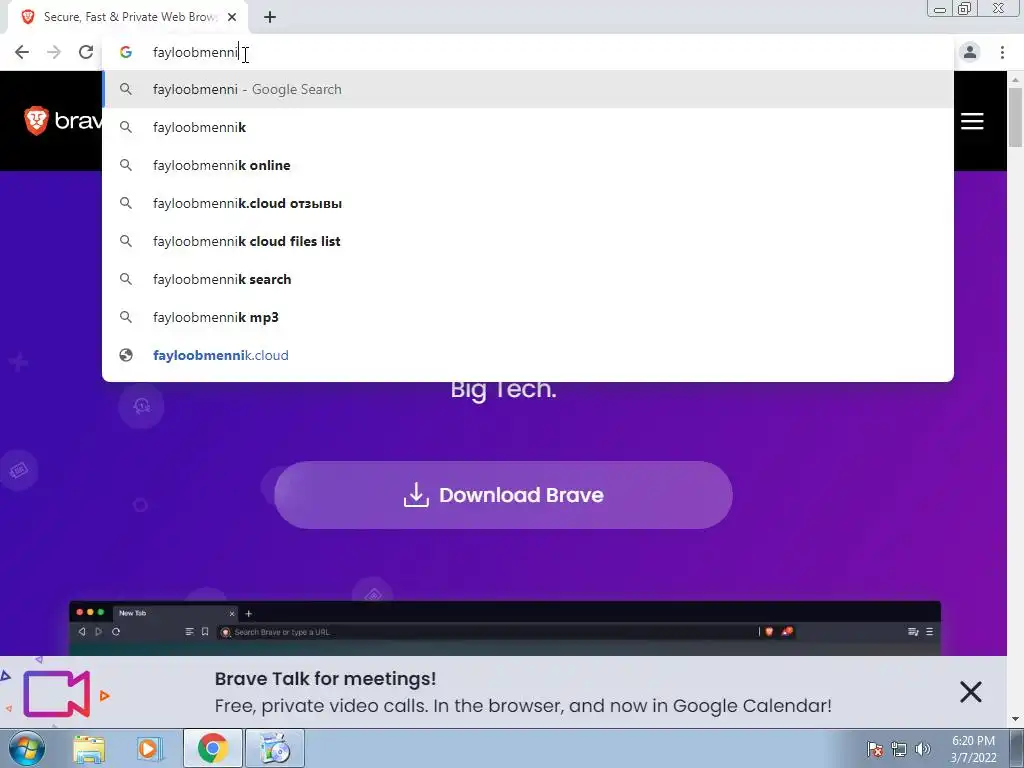Click in the address bar text field
1024x768 pixels.
[x=528, y=52]
